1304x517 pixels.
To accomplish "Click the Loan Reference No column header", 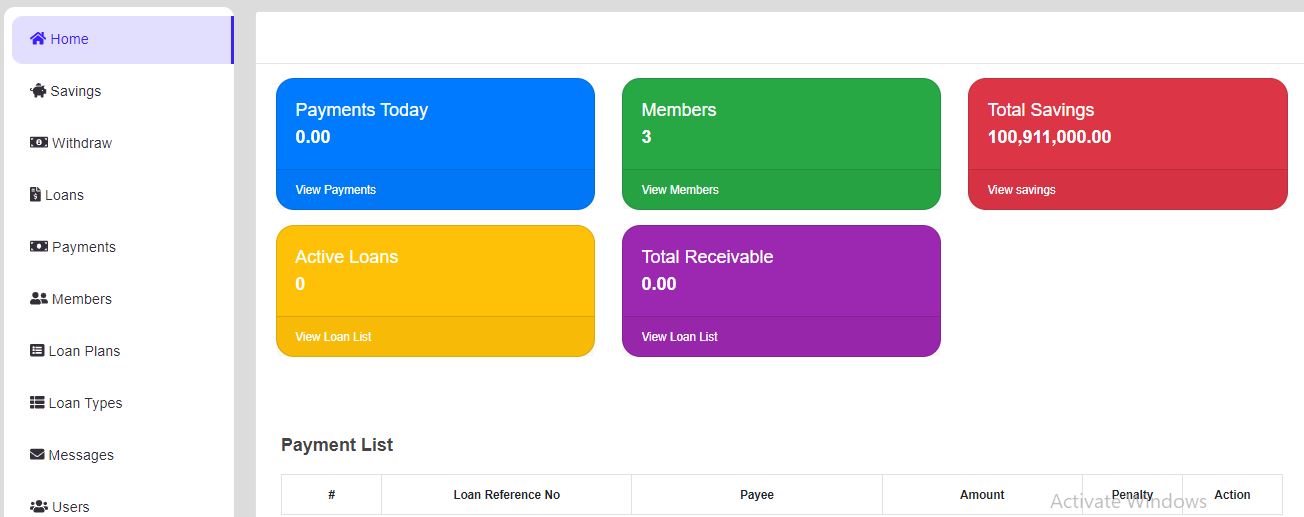I will click(506, 495).
